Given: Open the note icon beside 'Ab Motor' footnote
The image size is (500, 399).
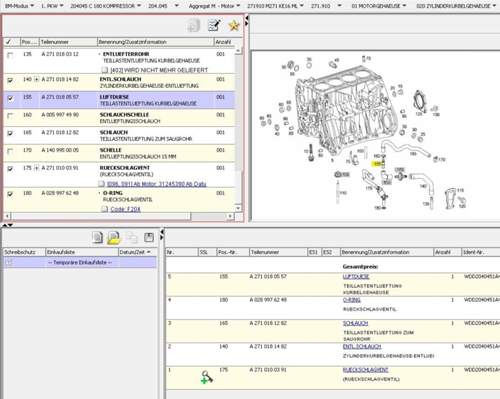Looking at the screenshot, I should click(101, 184).
